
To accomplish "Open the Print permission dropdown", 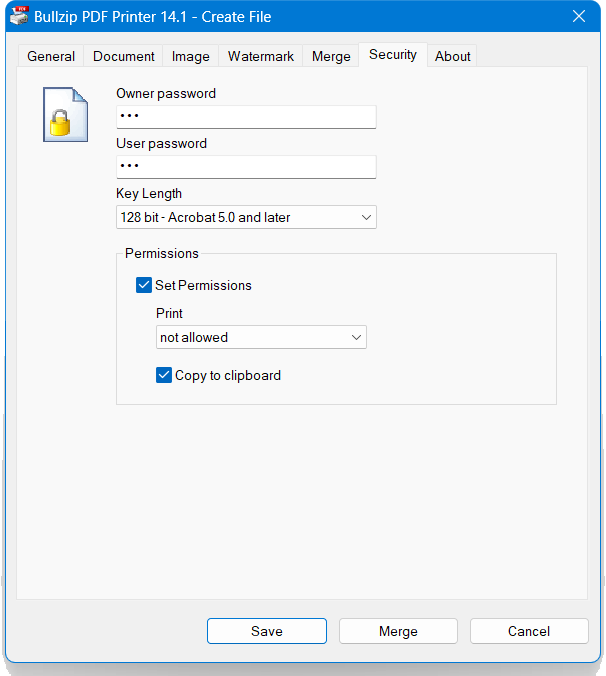I will [261, 337].
